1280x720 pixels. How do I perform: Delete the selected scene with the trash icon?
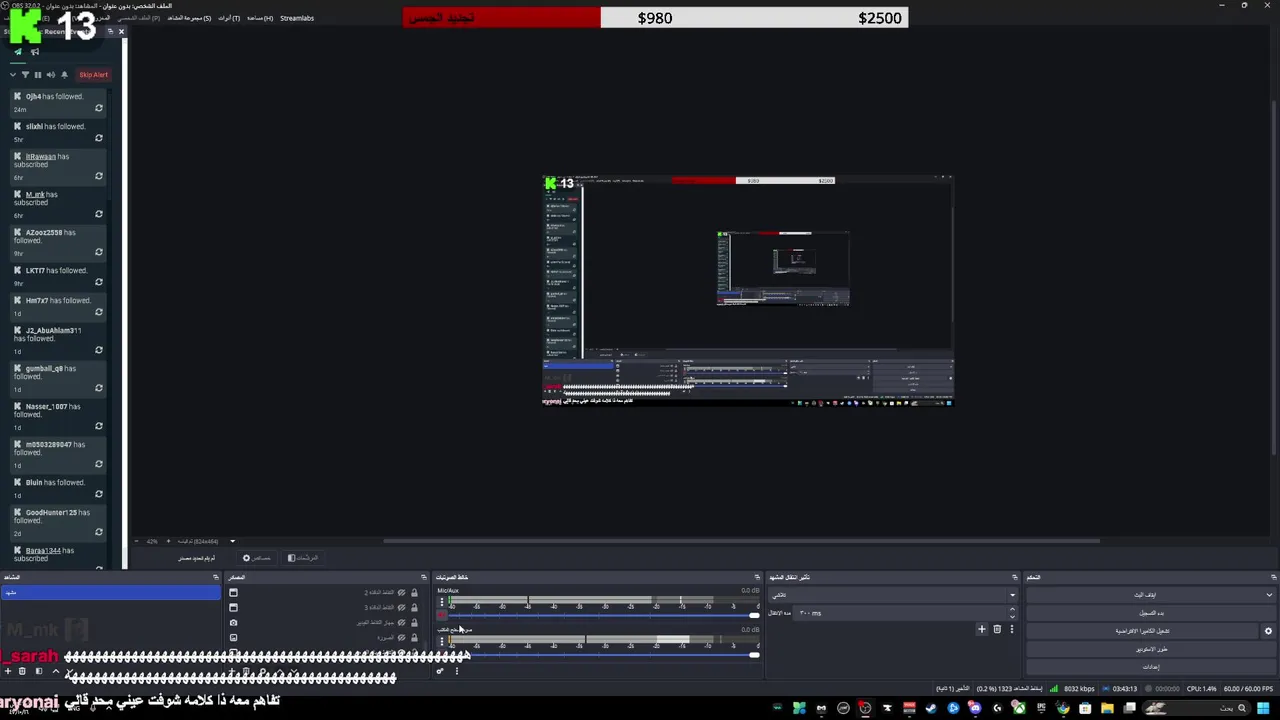pos(23,671)
